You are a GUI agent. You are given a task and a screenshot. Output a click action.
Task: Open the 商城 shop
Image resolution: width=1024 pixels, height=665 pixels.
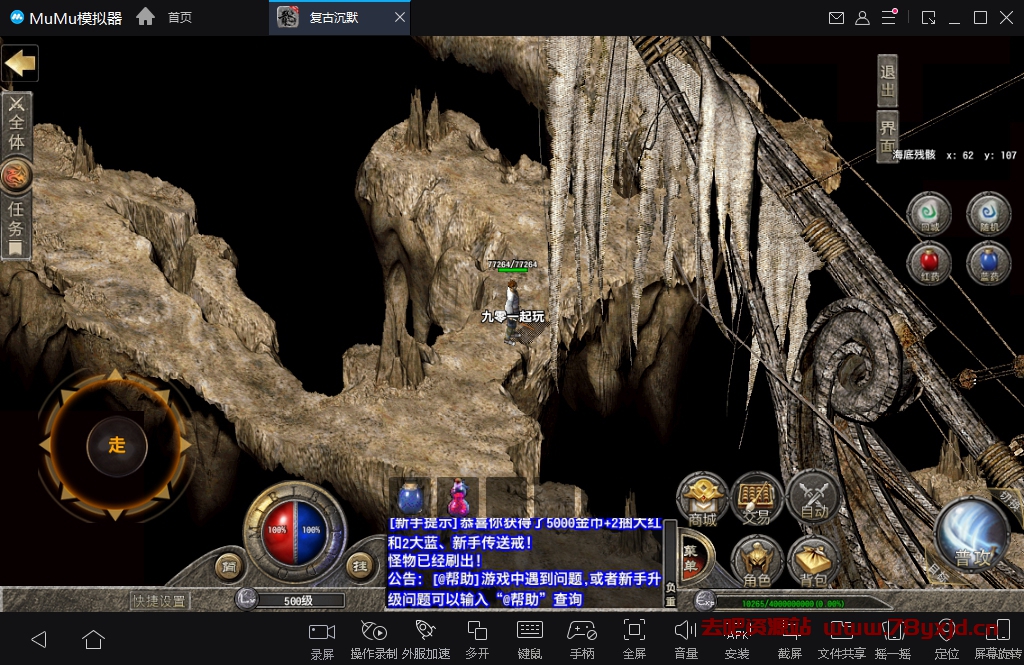coord(702,500)
